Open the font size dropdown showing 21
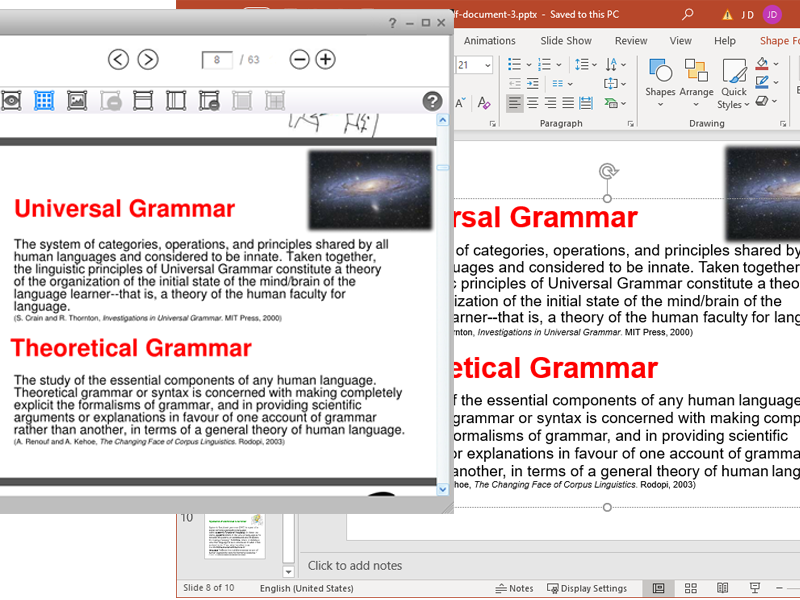The image size is (800, 600). (488, 65)
